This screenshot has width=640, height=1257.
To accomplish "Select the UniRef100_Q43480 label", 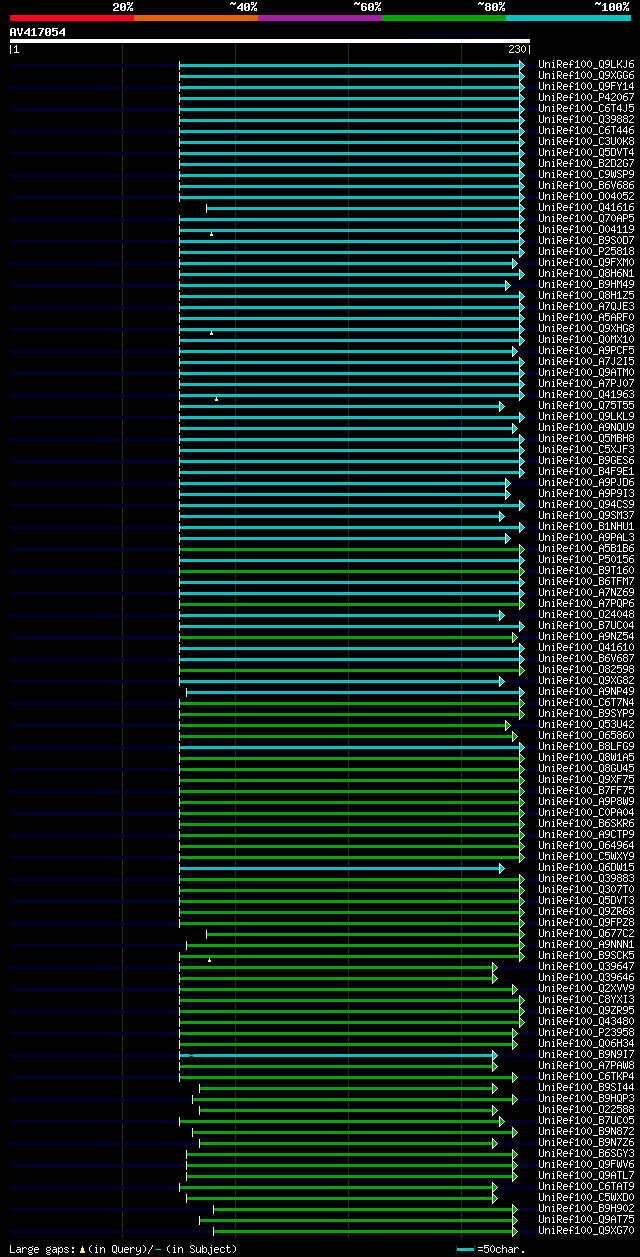I will pyautogui.click(x=586, y=1022).
